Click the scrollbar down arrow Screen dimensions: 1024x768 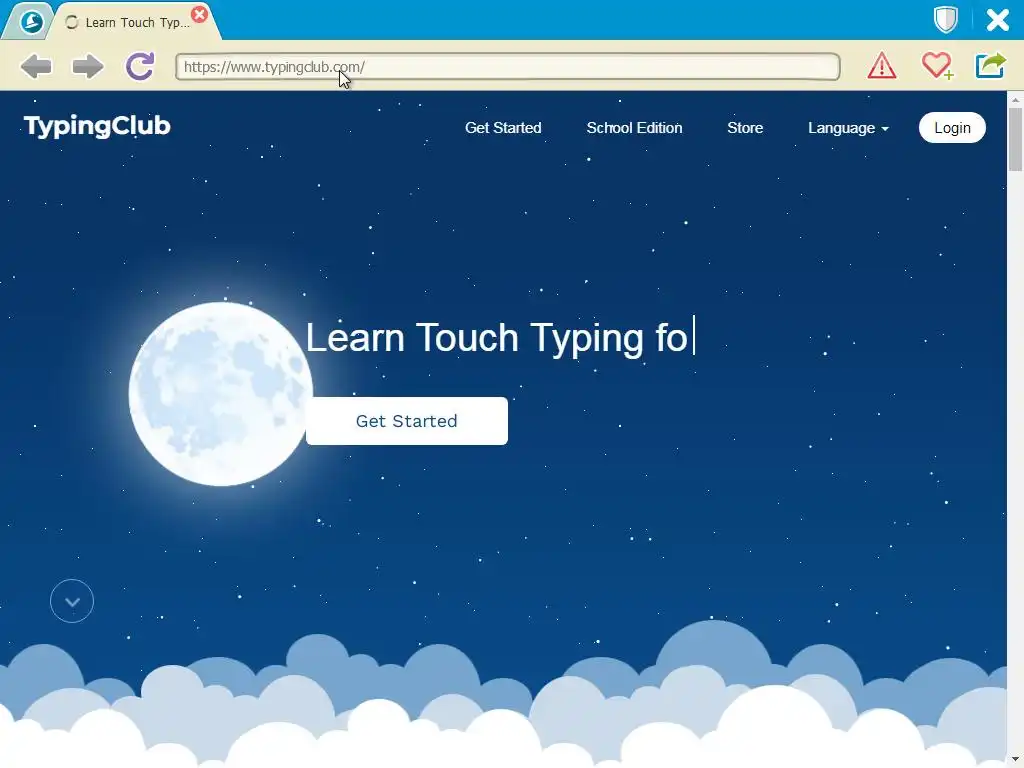pos(1015,759)
